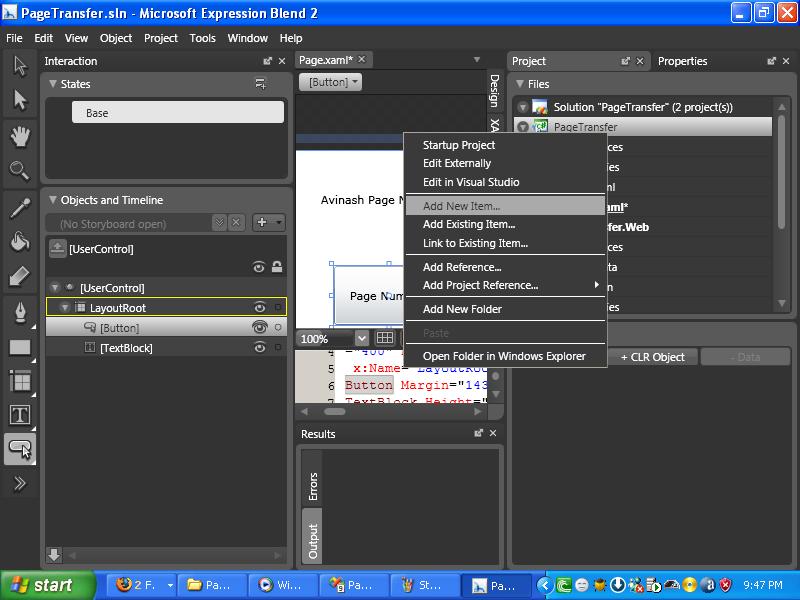Click the Files panel vertical scrollbar thumb
This screenshot has height=600, width=800.
[x=782, y=172]
